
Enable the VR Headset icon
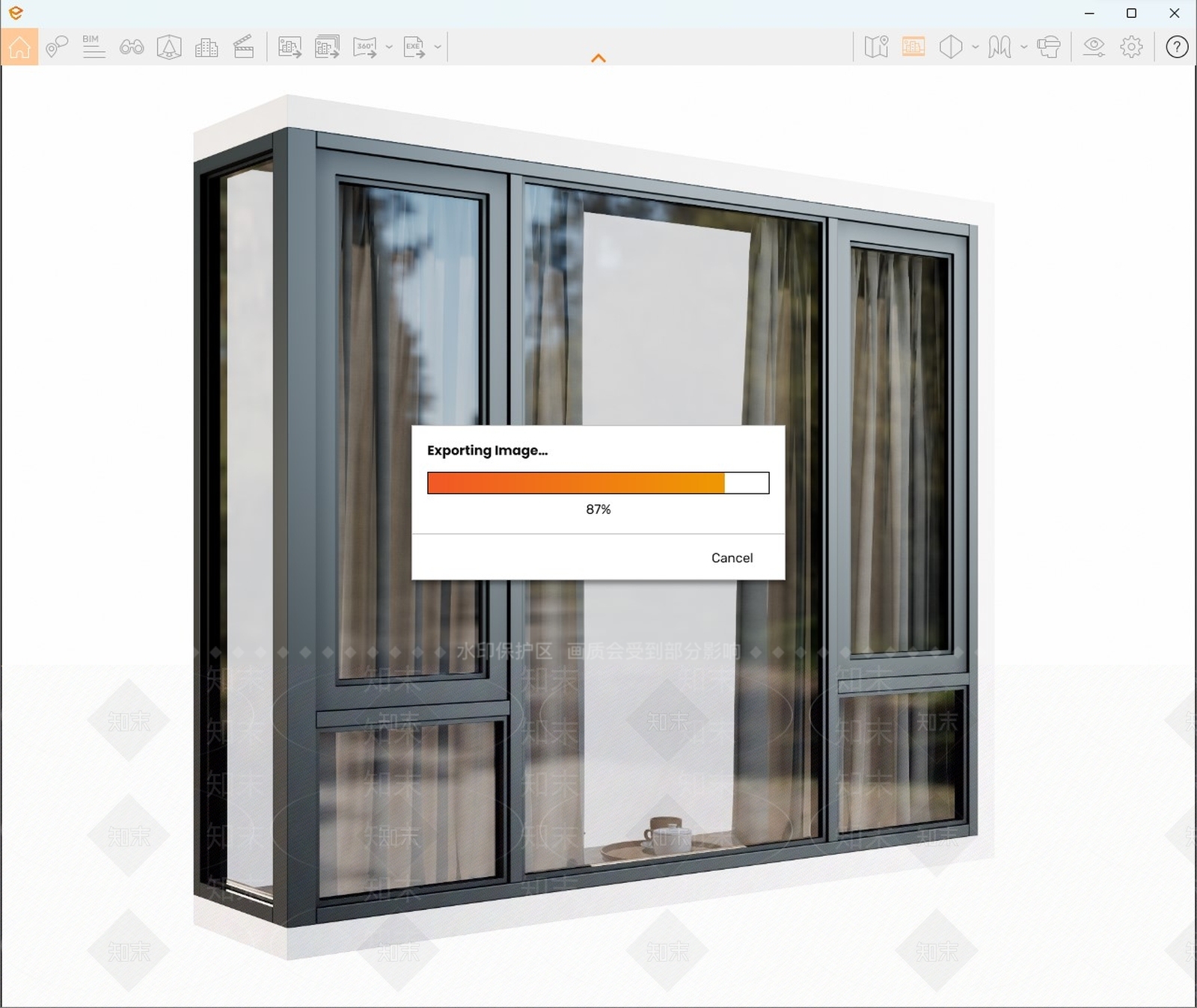1049,47
